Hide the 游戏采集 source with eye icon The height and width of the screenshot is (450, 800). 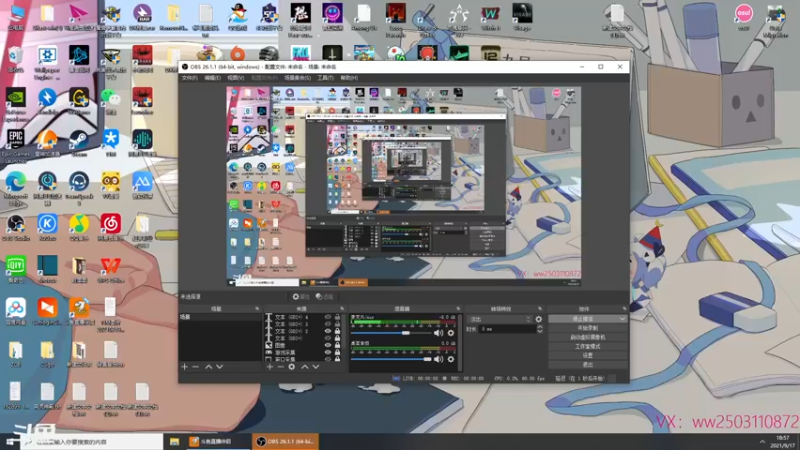tap(328, 353)
